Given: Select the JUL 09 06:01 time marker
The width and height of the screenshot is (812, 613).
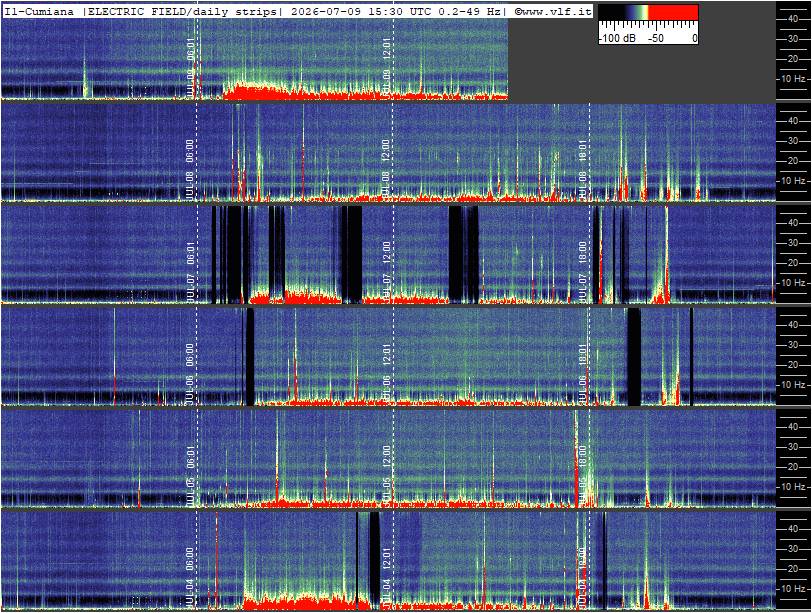Looking at the screenshot, I should click(190, 67).
